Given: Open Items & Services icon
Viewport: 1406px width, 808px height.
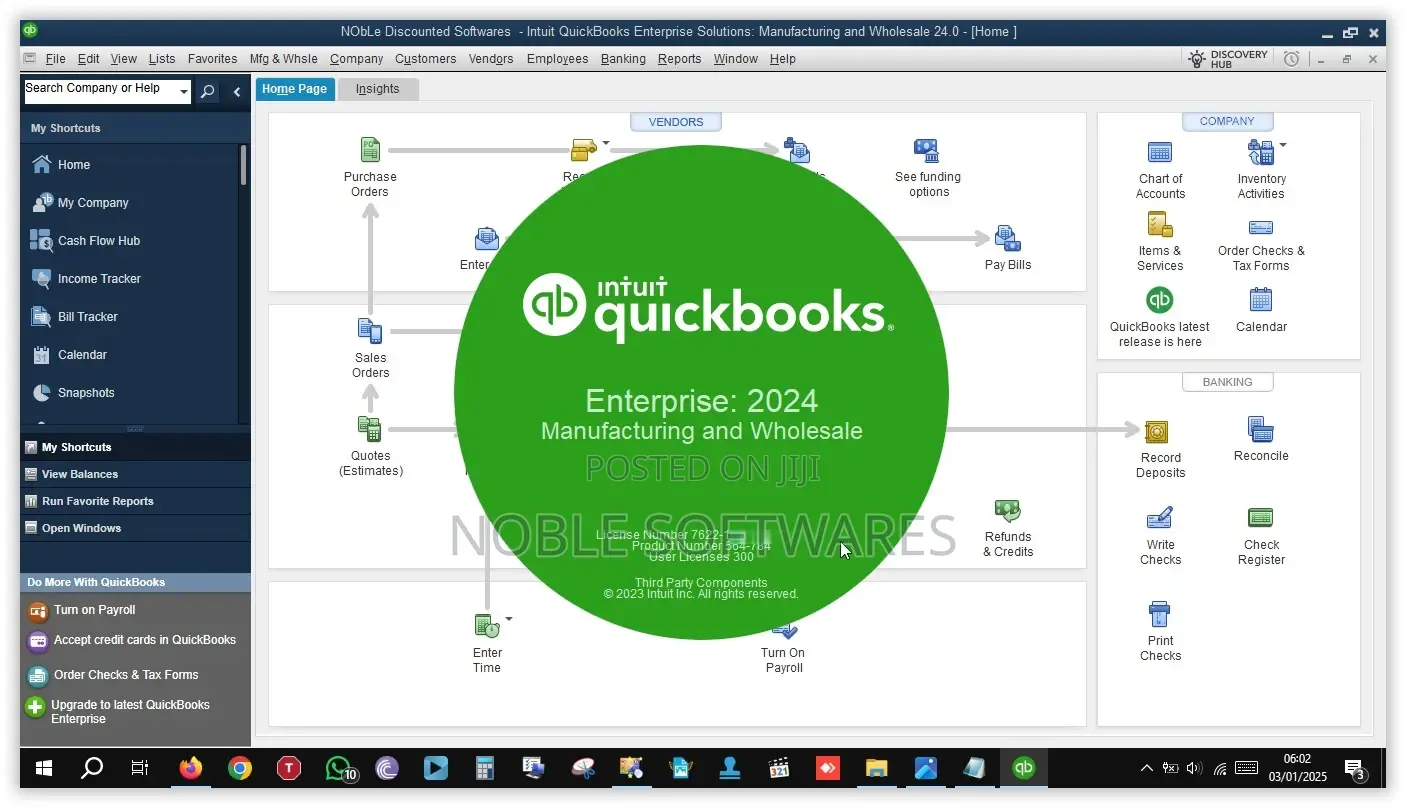Looking at the screenshot, I should [x=1160, y=225].
